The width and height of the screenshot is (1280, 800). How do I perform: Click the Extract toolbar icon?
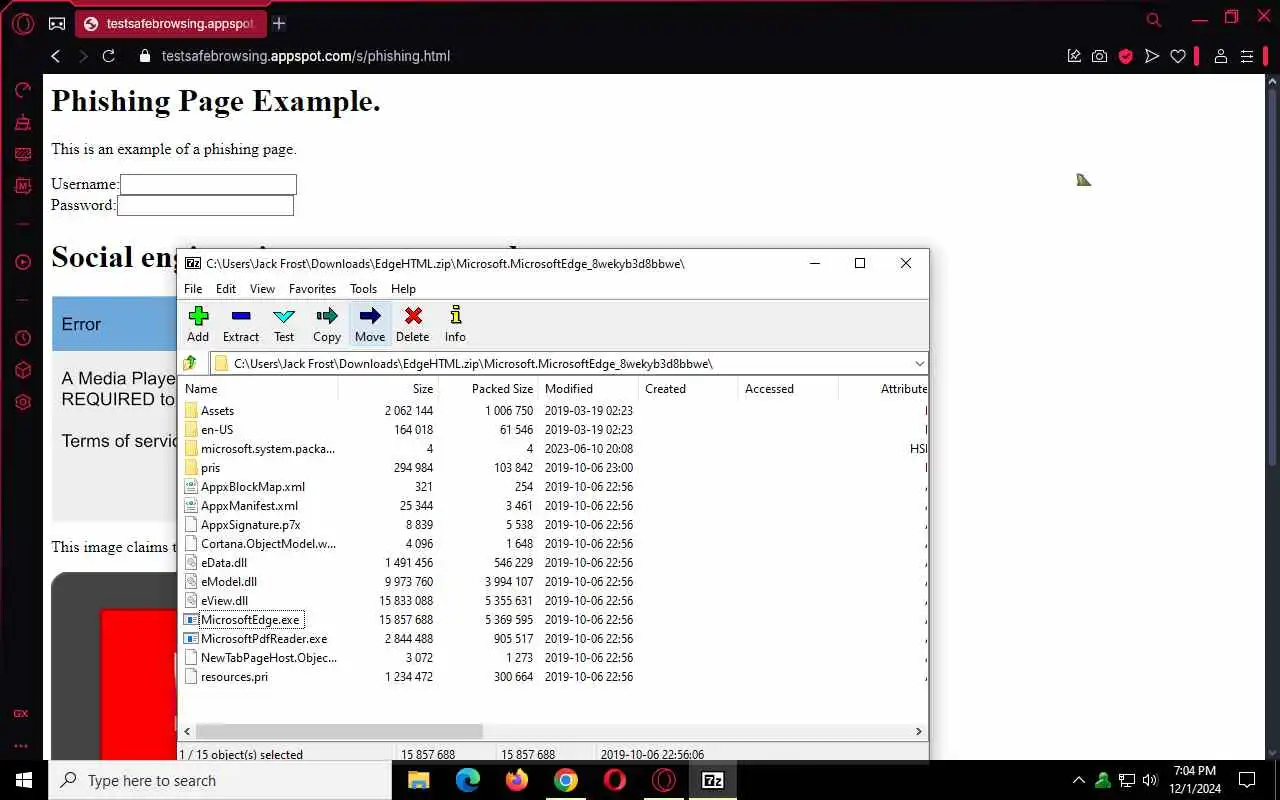coord(240,324)
